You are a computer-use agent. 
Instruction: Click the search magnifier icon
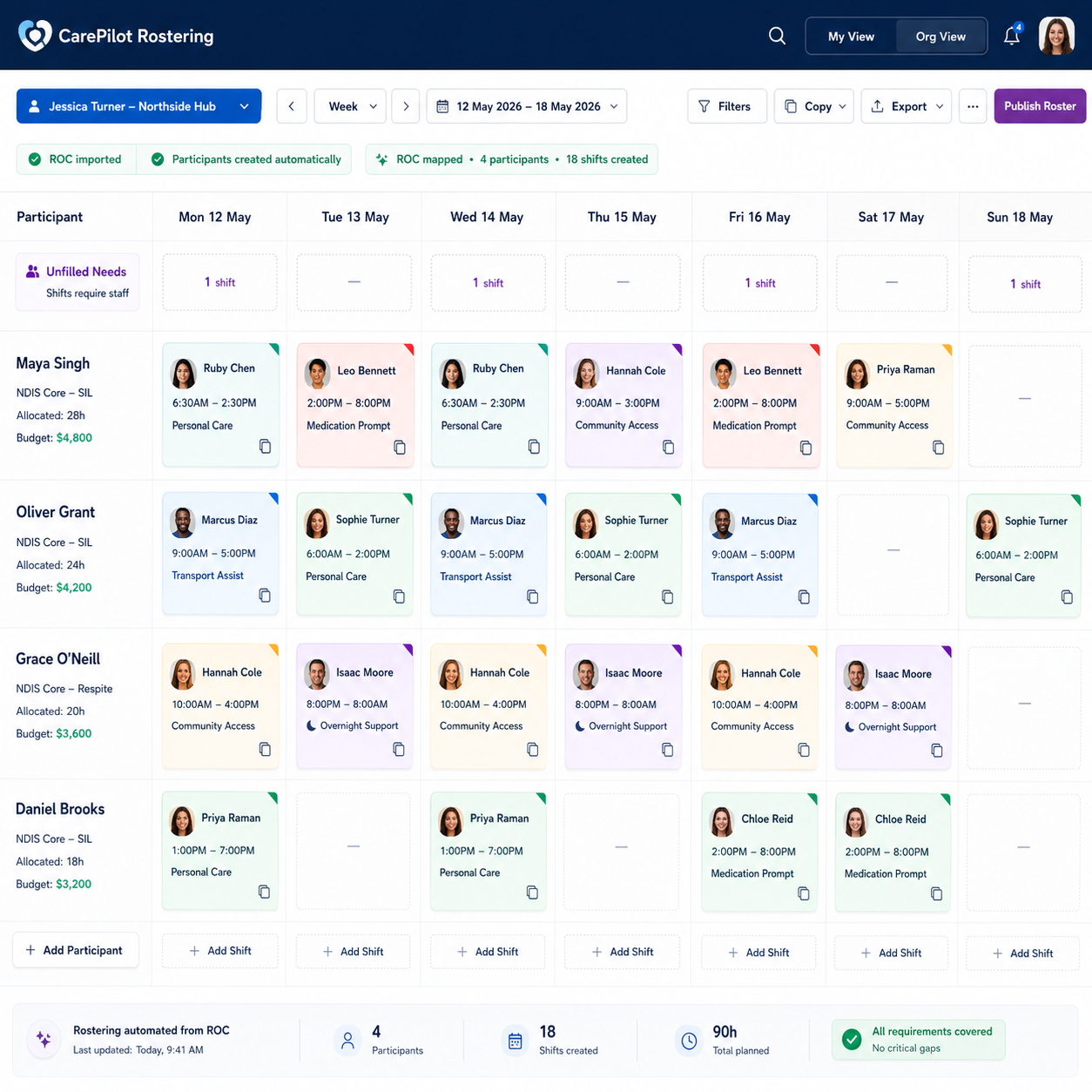point(777,36)
